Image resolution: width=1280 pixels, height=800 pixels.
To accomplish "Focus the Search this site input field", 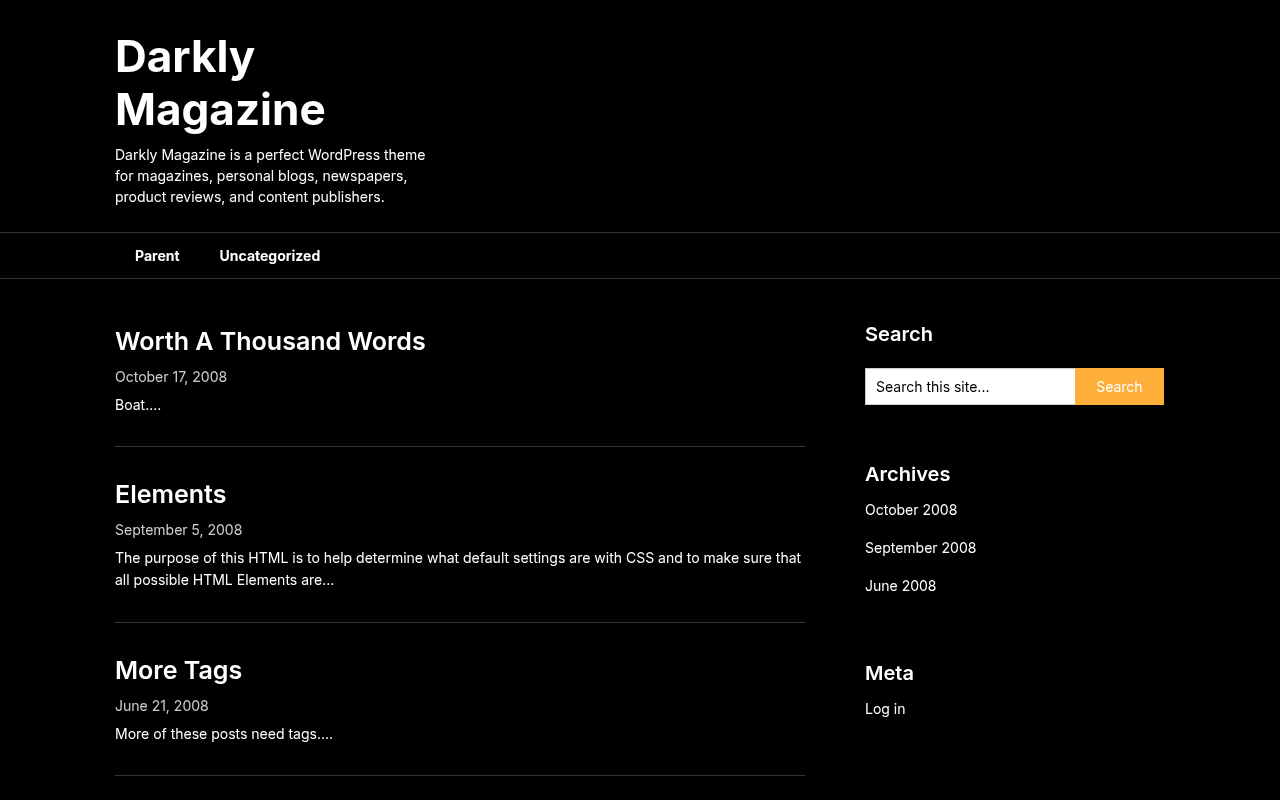I will [x=970, y=387].
